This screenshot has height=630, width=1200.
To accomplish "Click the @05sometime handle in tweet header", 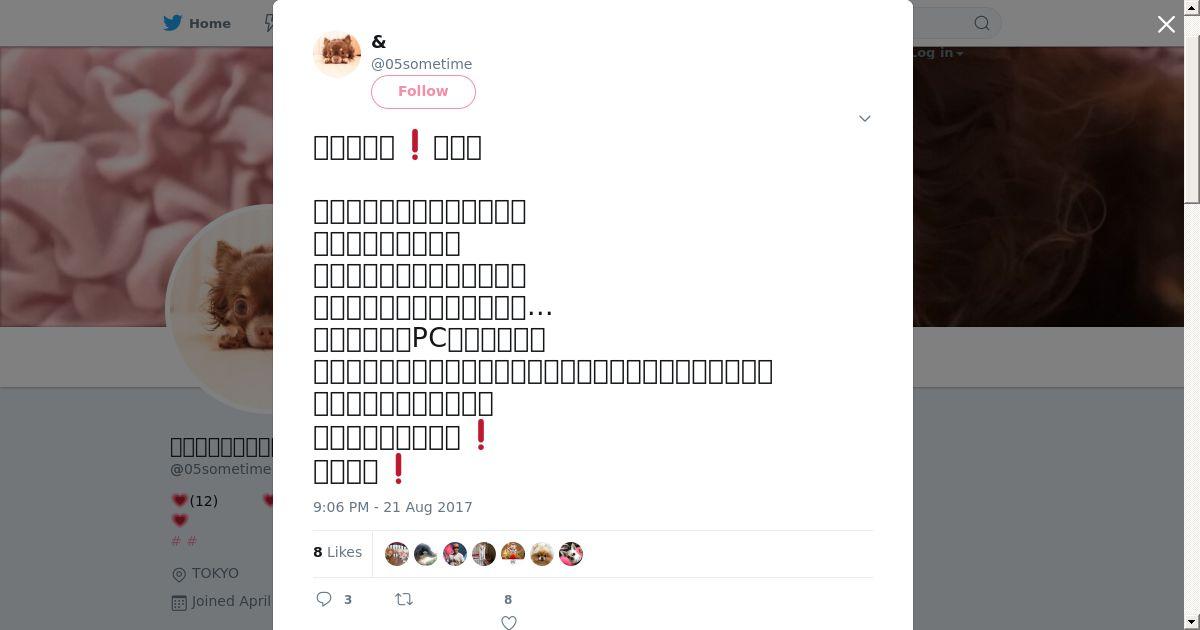I will click(421, 64).
